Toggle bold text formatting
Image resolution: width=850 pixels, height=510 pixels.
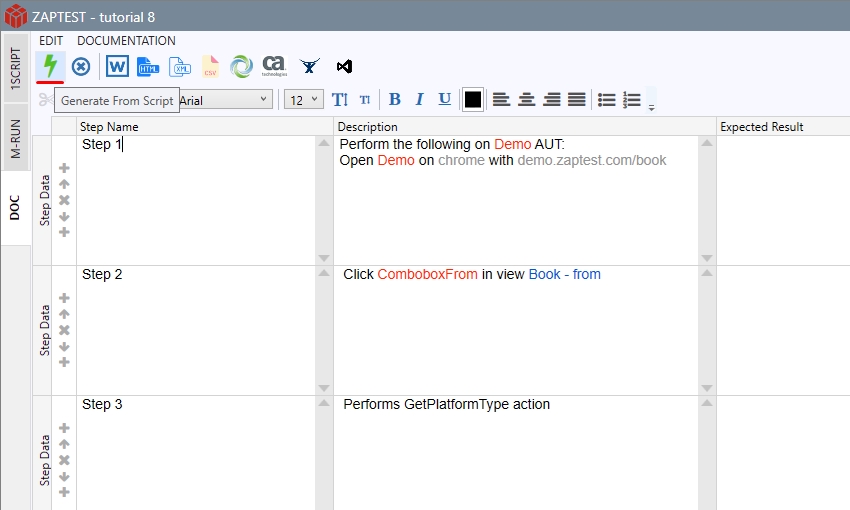[394, 99]
